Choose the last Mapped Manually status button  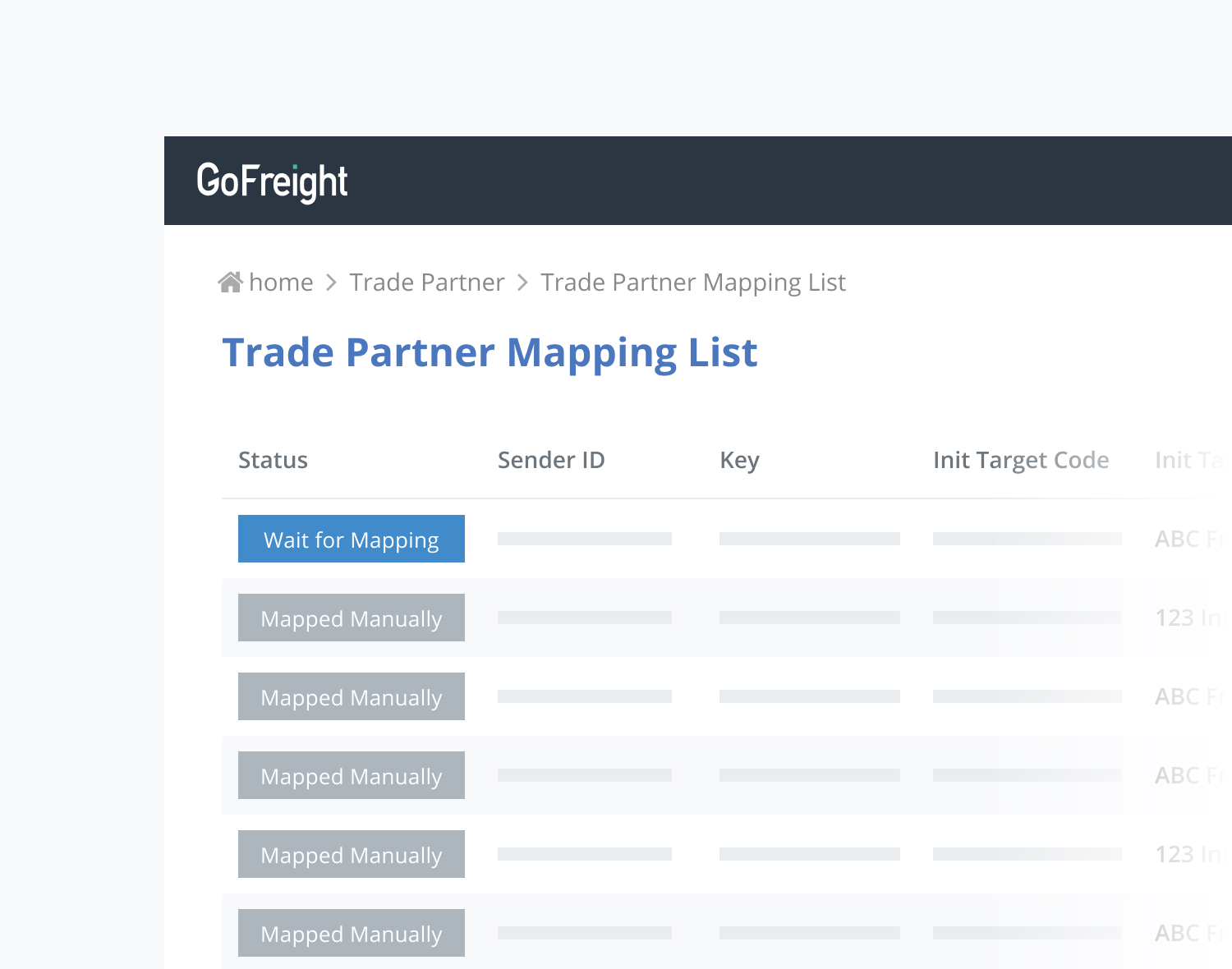coord(352,933)
